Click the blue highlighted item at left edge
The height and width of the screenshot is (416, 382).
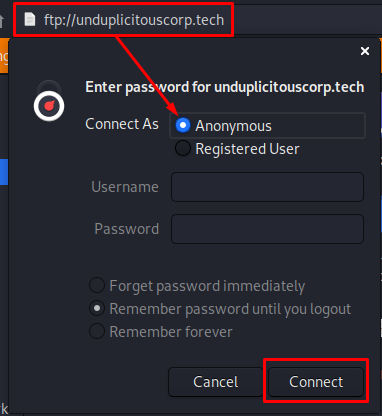[x=4, y=172]
